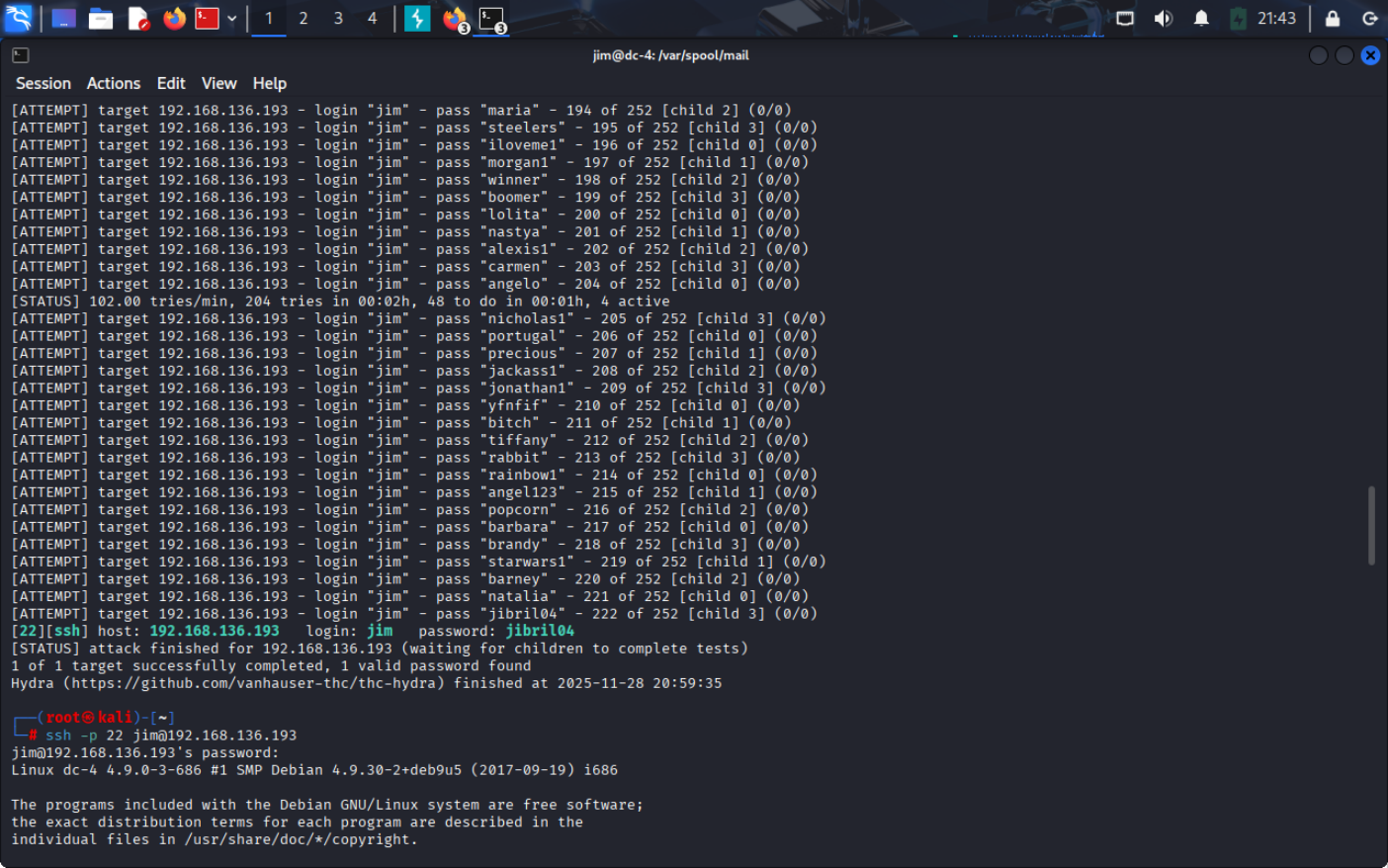Image resolution: width=1388 pixels, height=868 pixels.
Task: Click "1 of 1 target successfully completed" line
Action: tap(271, 665)
